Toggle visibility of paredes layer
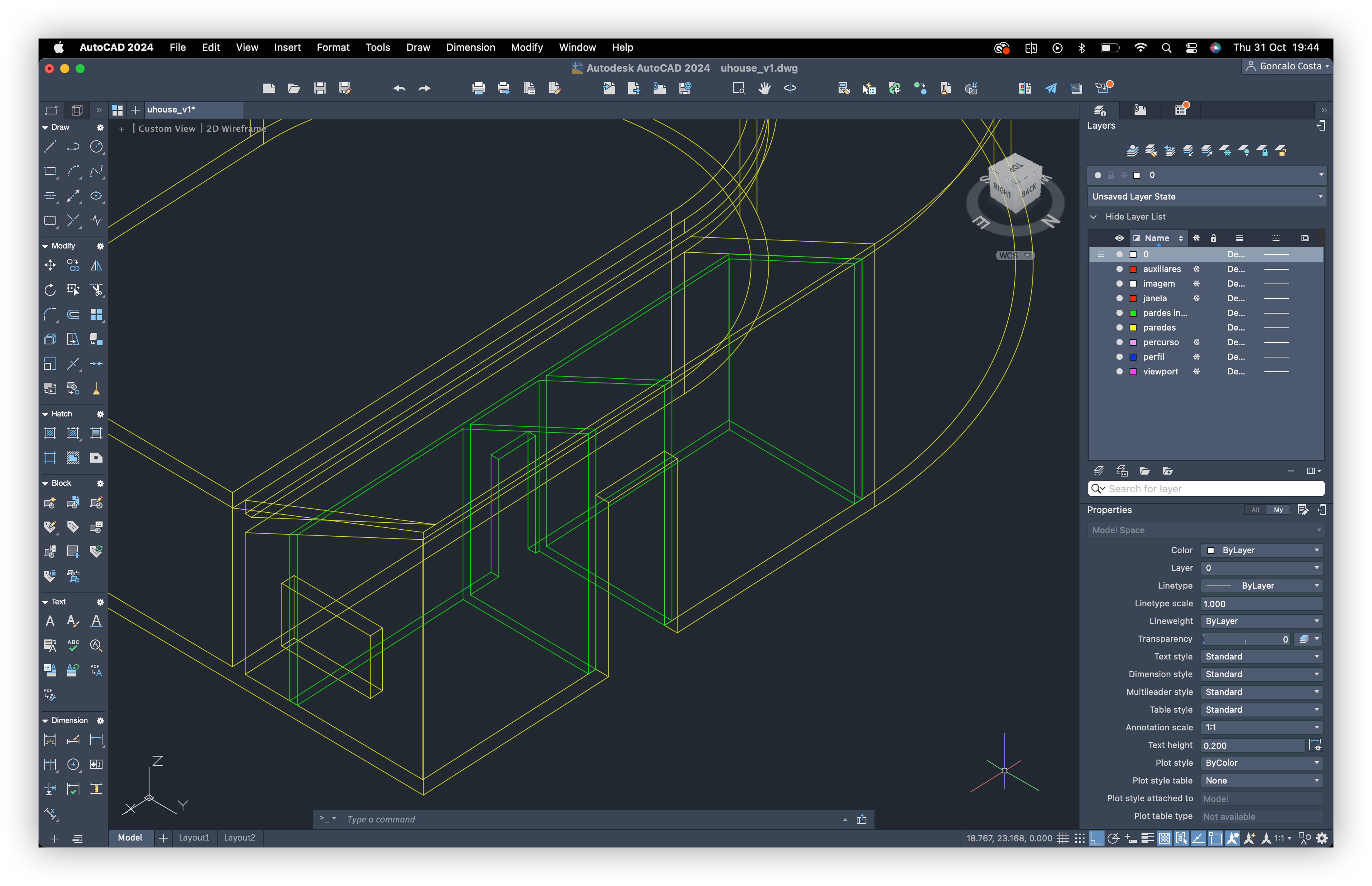1372x886 pixels. 1119,327
